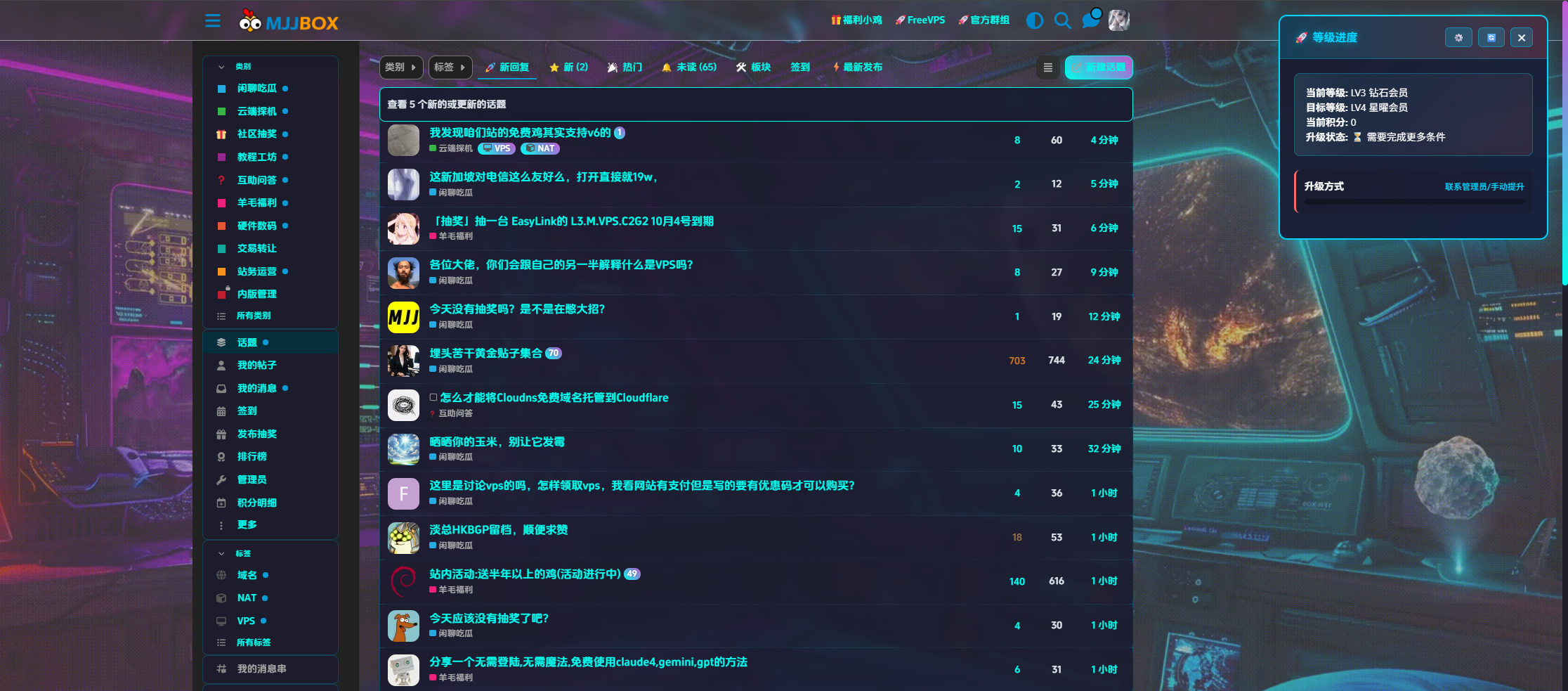Click the VPS tag on first topic
The width and height of the screenshot is (1568, 691).
(x=497, y=148)
